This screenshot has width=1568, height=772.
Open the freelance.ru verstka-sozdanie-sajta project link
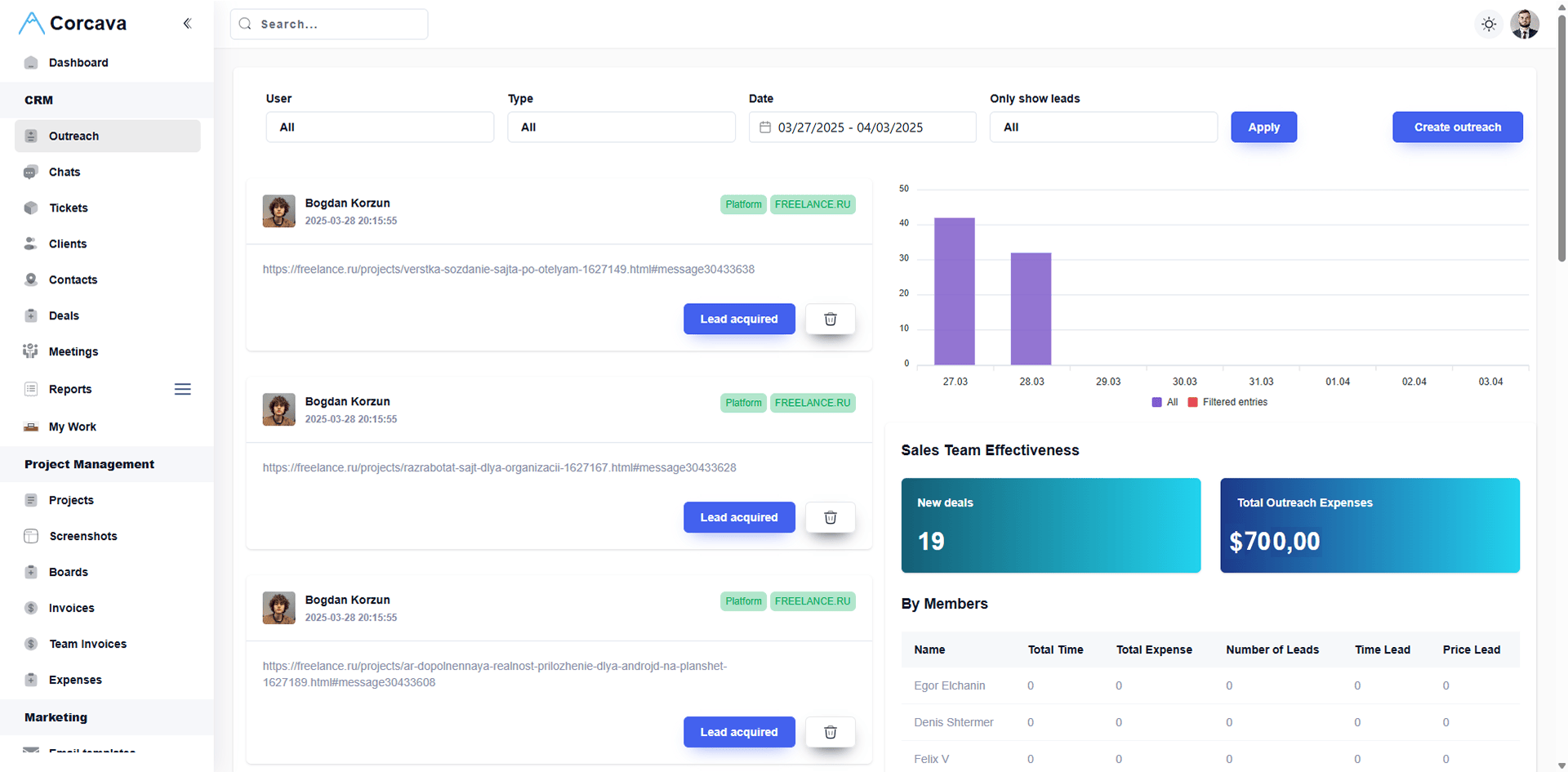(508, 269)
